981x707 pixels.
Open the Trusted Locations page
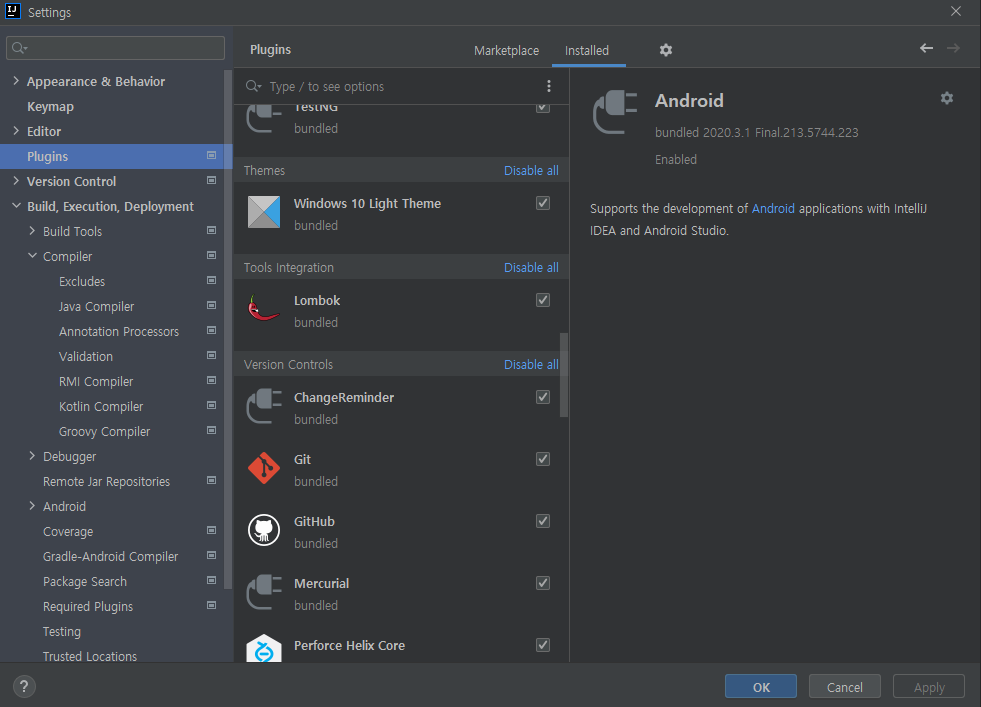(89, 656)
